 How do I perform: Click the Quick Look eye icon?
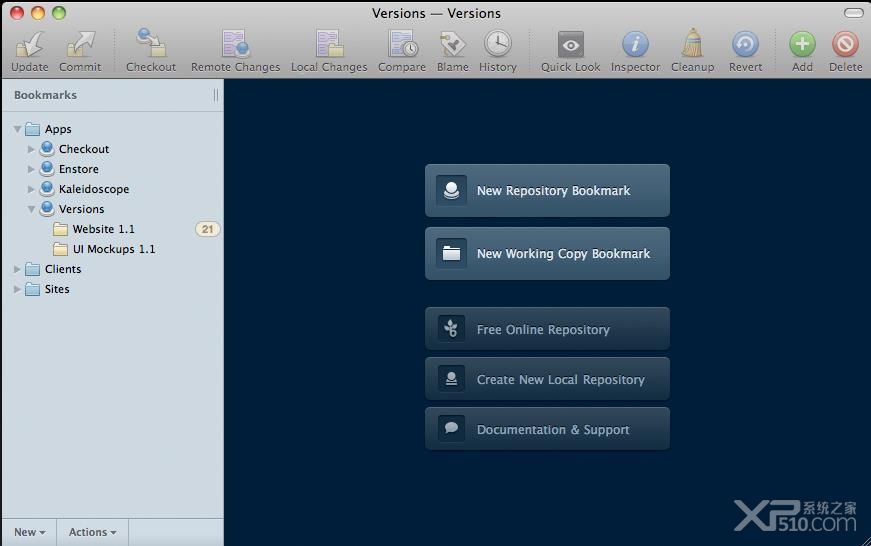570,44
